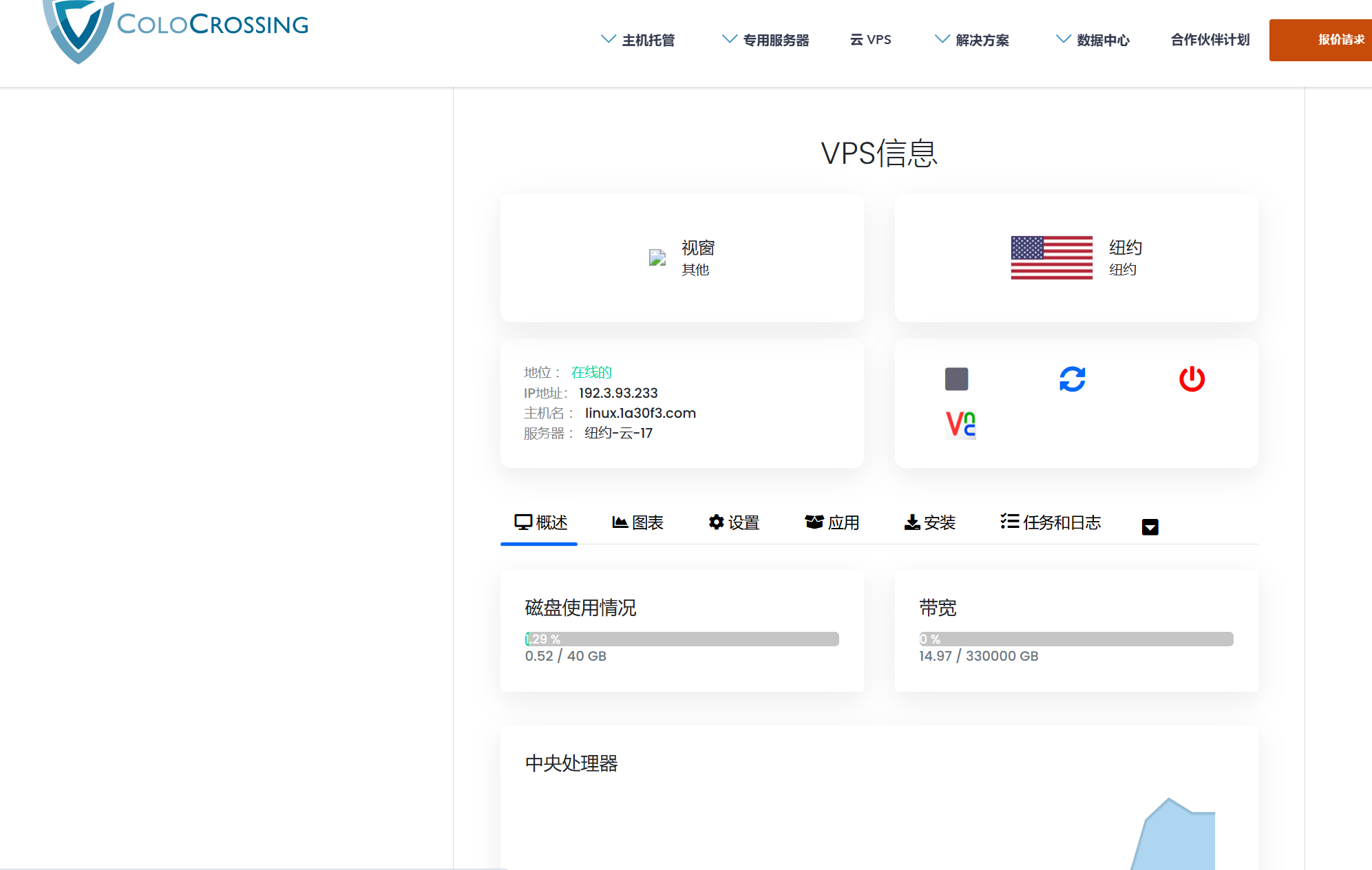Expand the 主机托管 dropdown menu

click(647, 40)
